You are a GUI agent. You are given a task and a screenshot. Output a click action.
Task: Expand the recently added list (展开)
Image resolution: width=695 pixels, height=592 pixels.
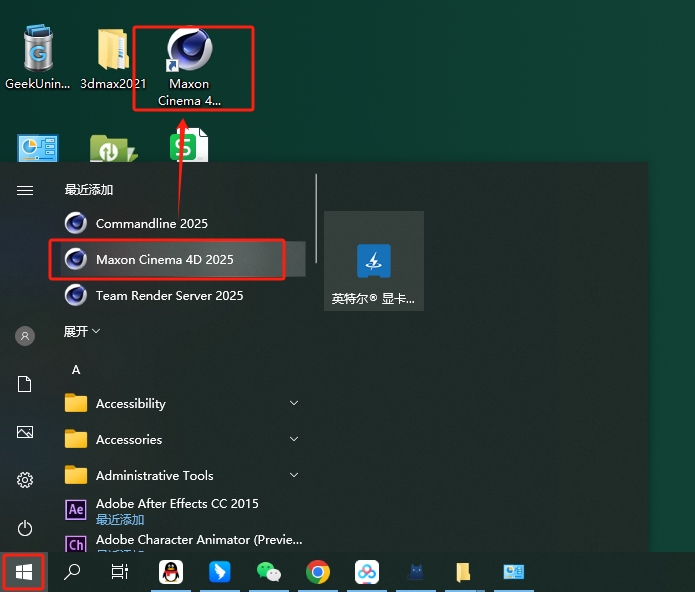tap(82, 331)
